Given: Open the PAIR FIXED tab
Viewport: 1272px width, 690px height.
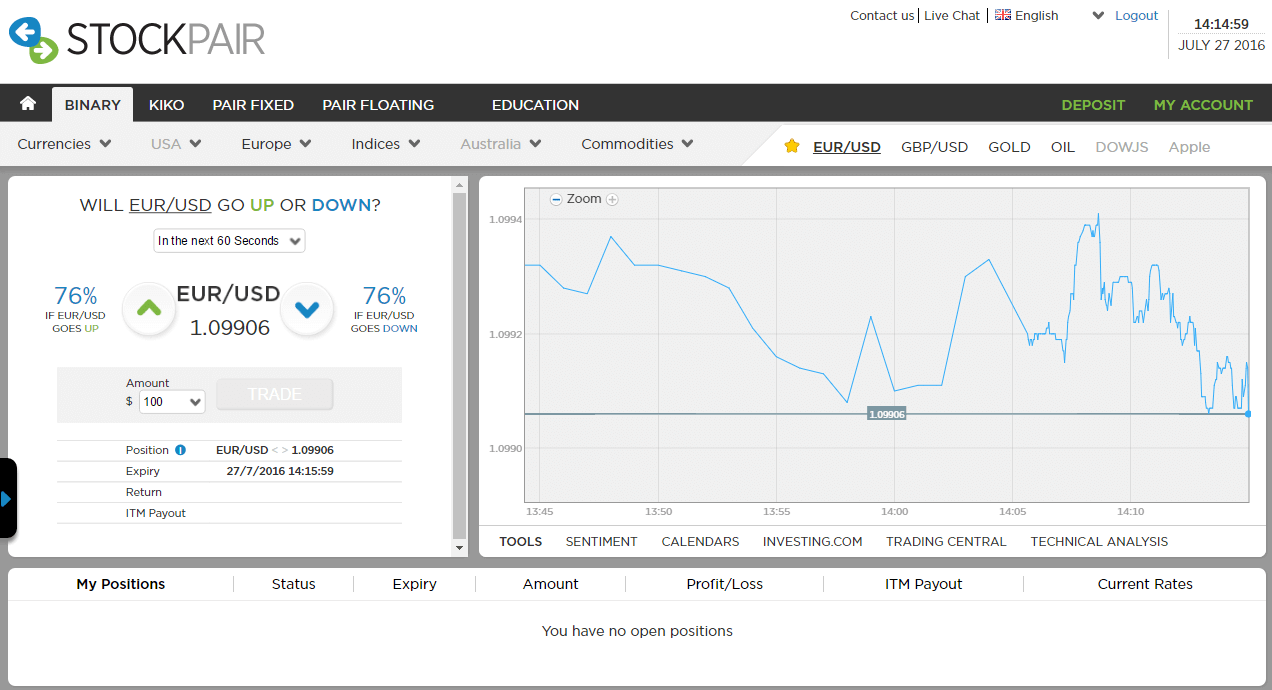Looking at the screenshot, I should coord(253,104).
